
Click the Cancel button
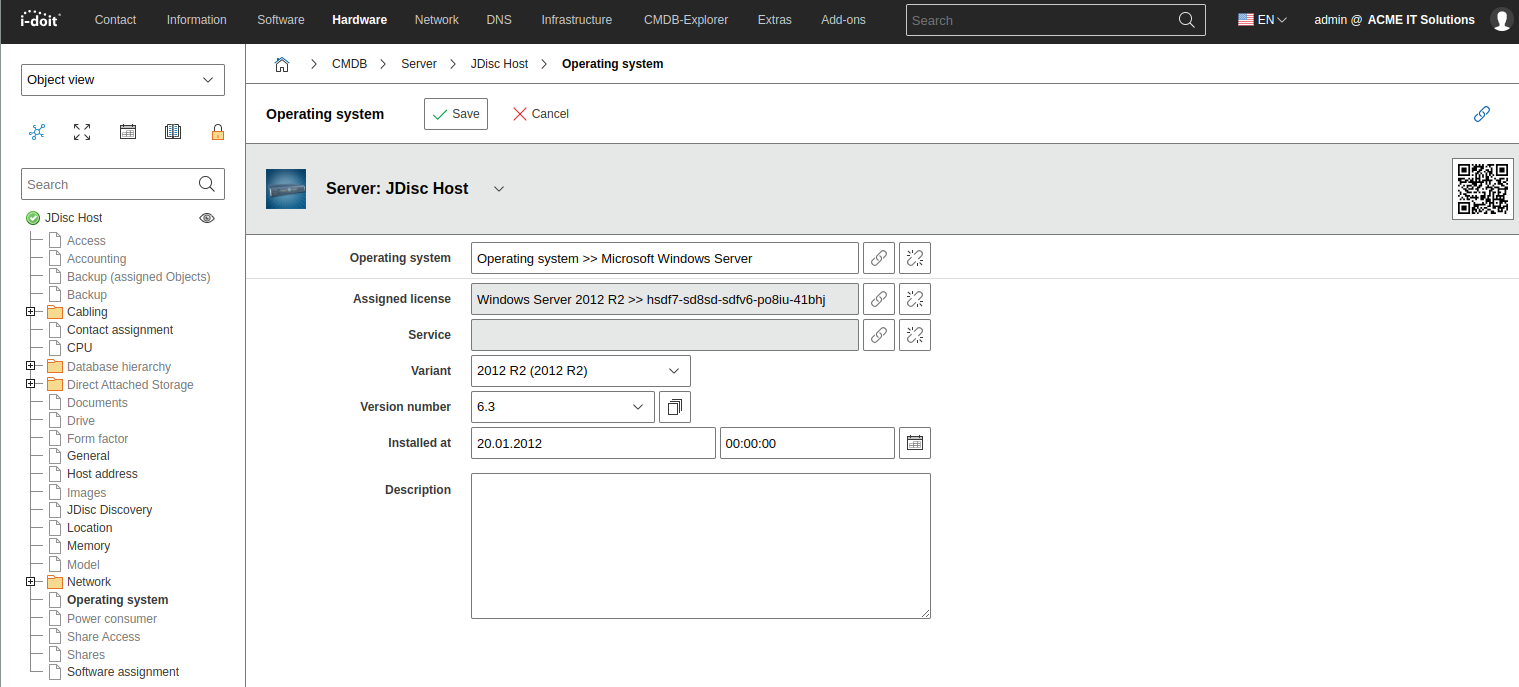[x=540, y=114]
